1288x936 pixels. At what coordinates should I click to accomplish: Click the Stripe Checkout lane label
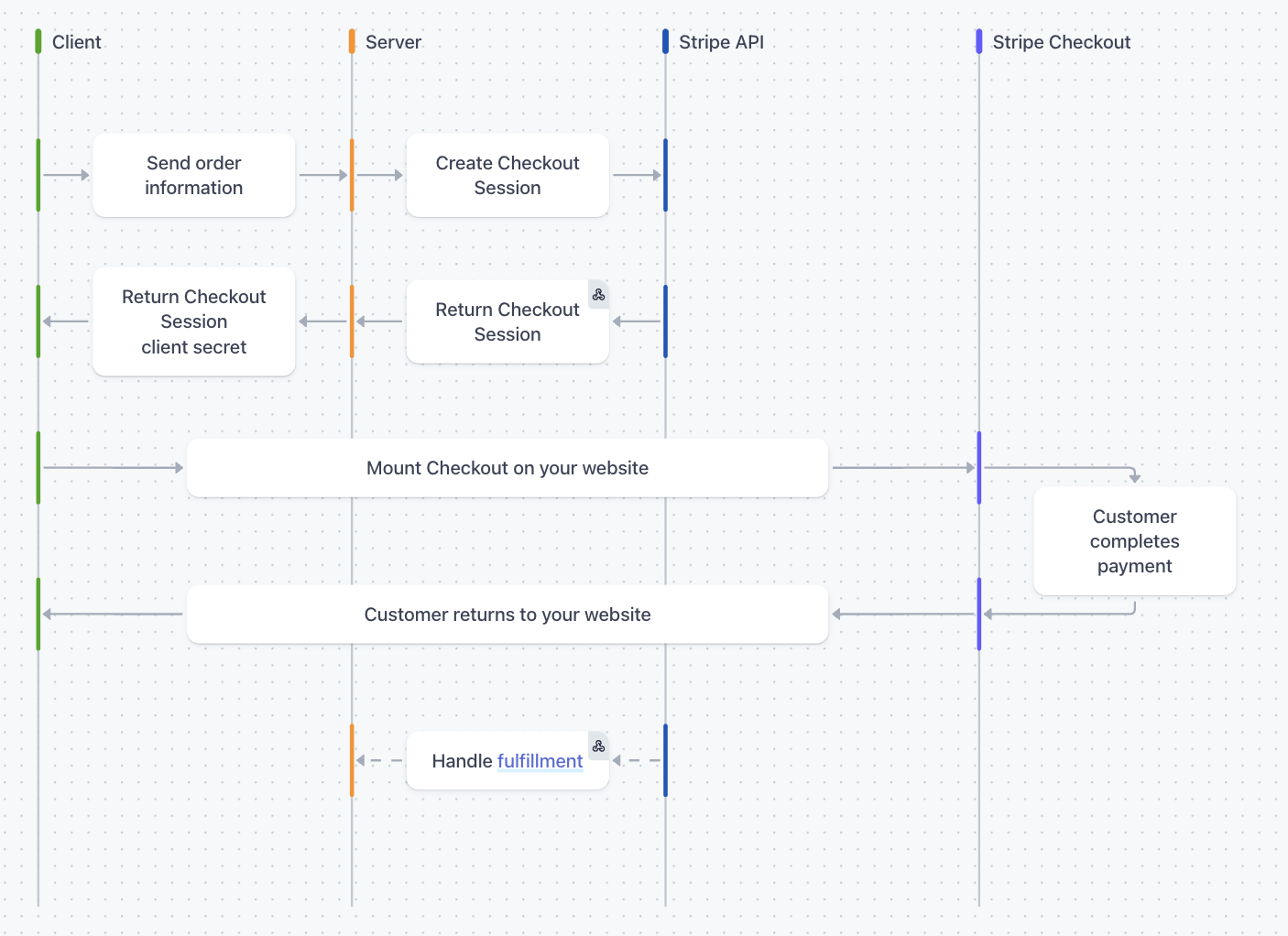[1061, 42]
